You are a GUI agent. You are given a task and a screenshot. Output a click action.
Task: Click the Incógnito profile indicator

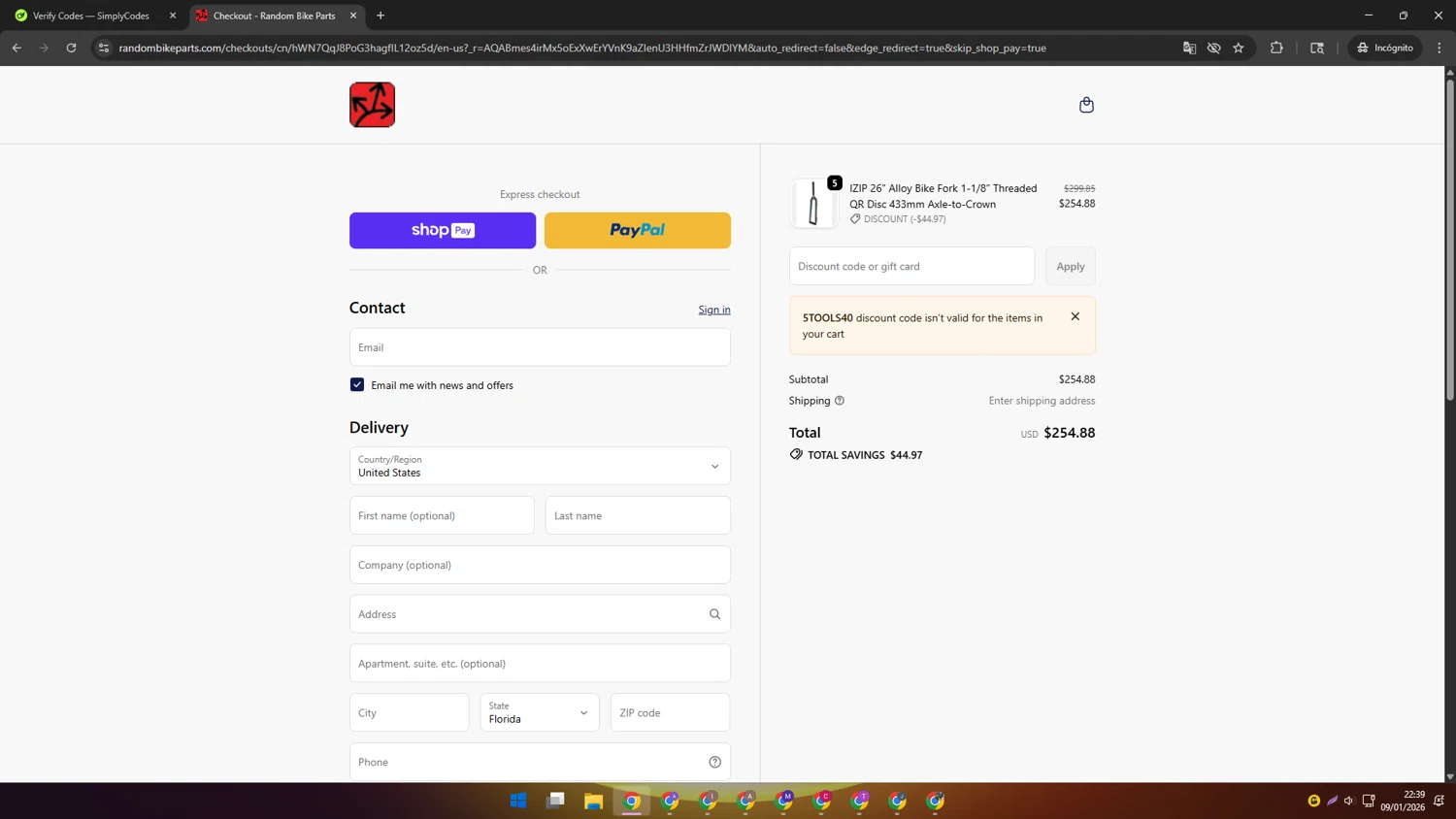pos(1385,48)
